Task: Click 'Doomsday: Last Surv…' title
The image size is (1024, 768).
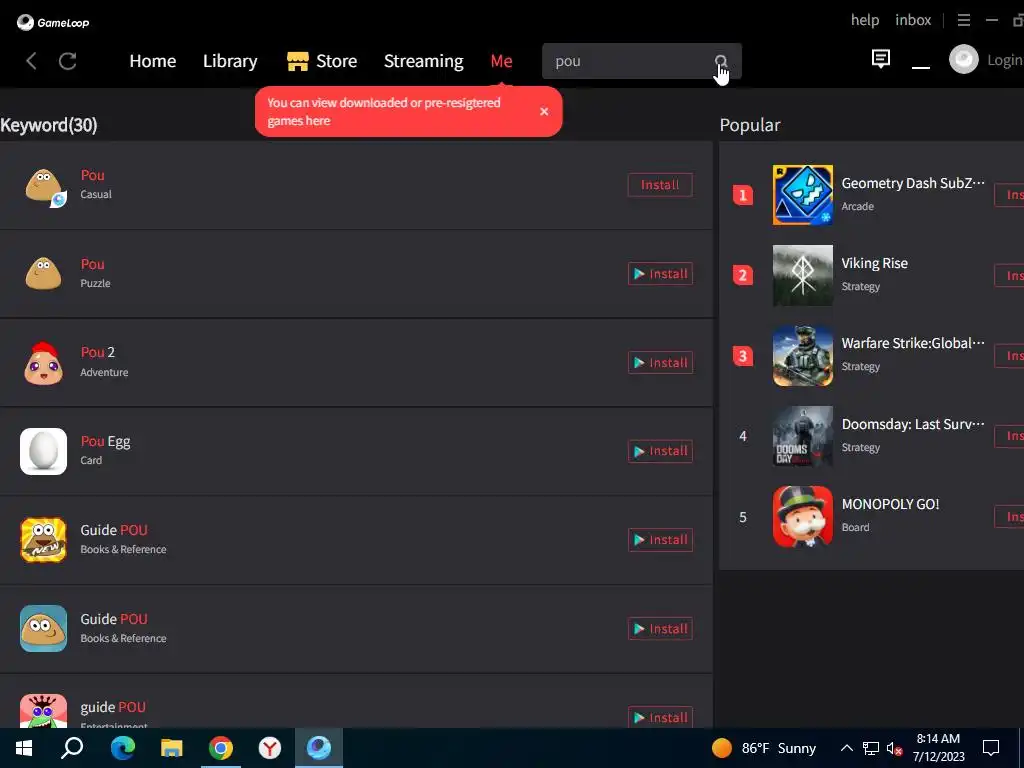Action: [913, 424]
